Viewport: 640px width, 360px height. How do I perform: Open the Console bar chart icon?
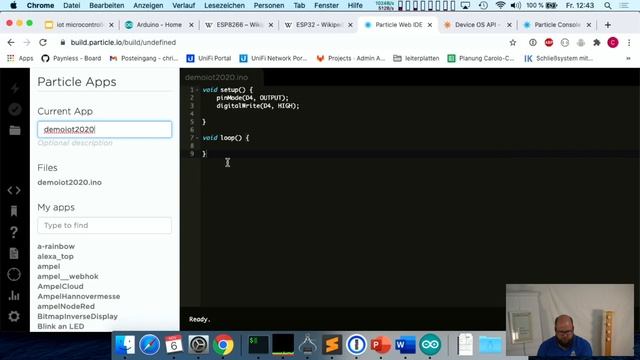pyautogui.click(x=14, y=295)
